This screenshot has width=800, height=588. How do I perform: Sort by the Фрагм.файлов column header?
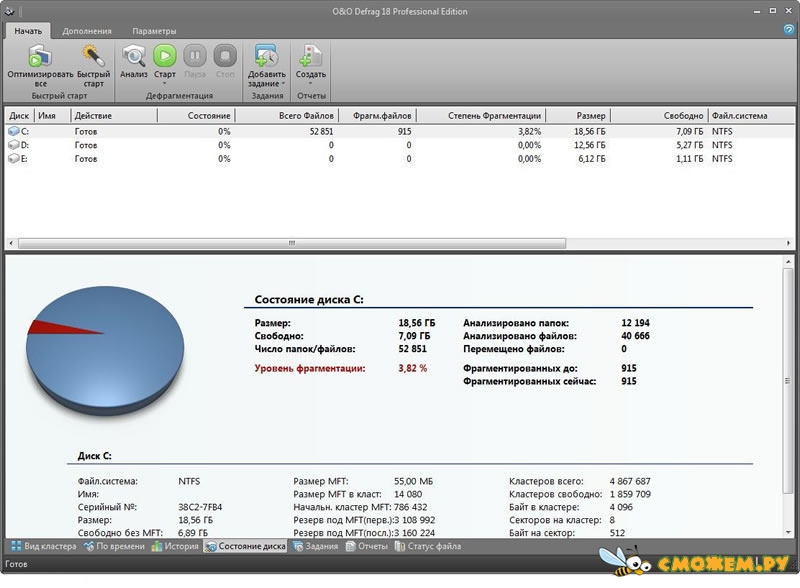click(x=378, y=116)
